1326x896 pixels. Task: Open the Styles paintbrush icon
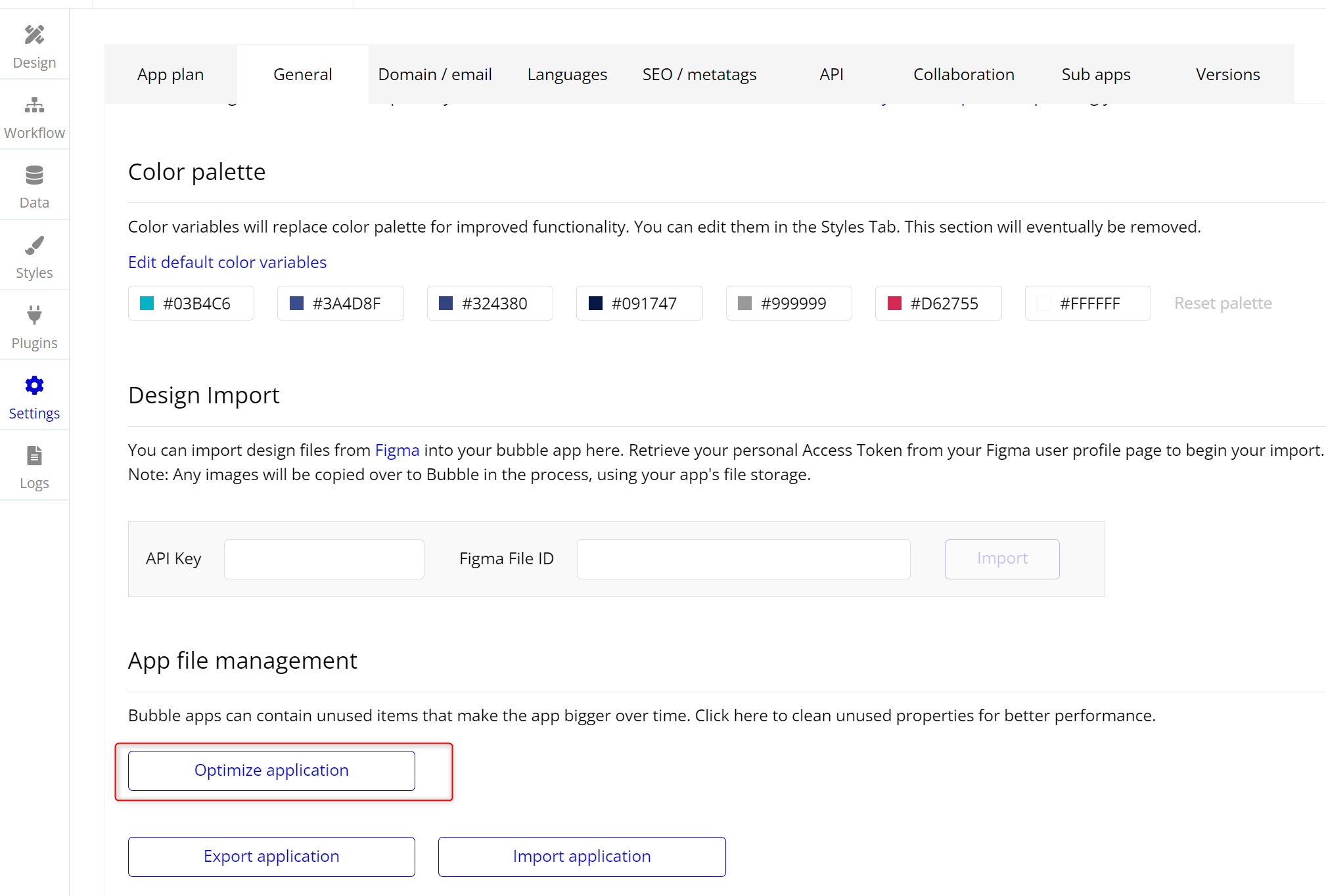point(34,246)
